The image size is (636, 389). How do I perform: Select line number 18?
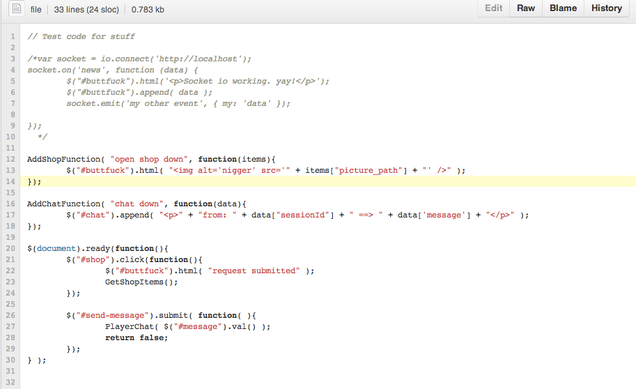coord(11,226)
